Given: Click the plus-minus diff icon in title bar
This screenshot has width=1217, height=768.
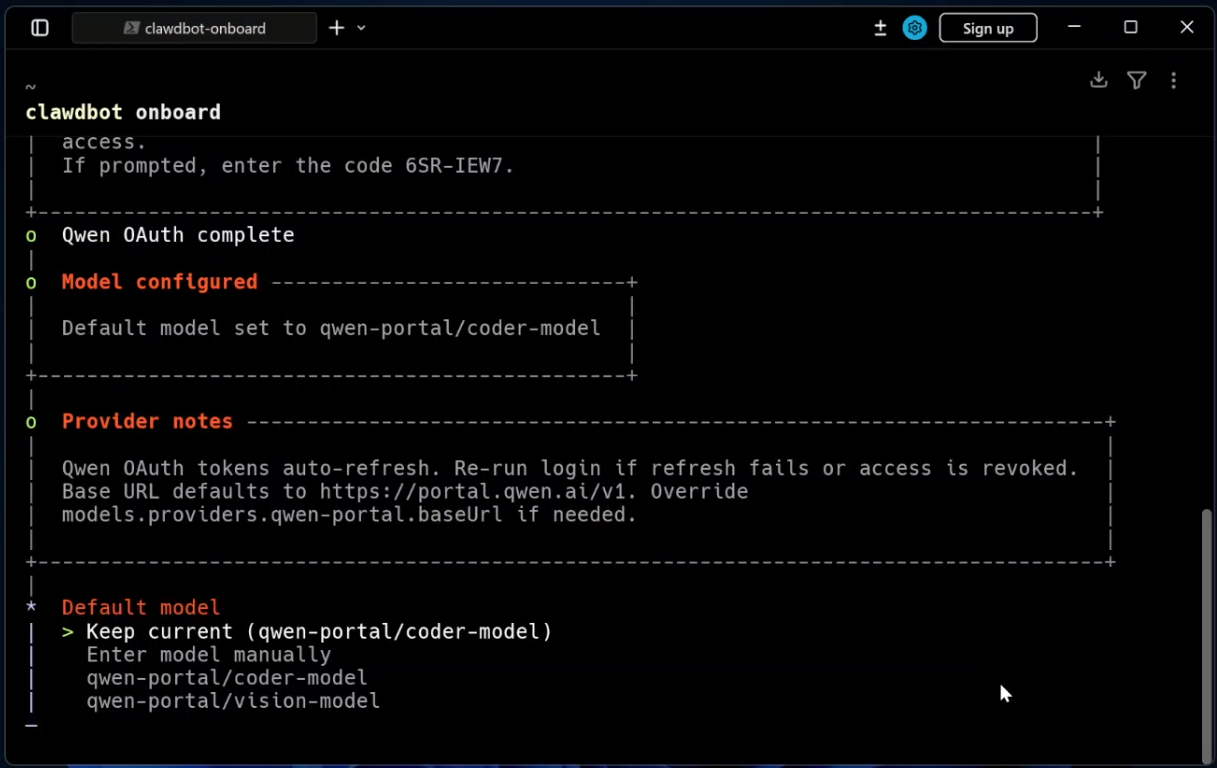Looking at the screenshot, I should point(880,28).
